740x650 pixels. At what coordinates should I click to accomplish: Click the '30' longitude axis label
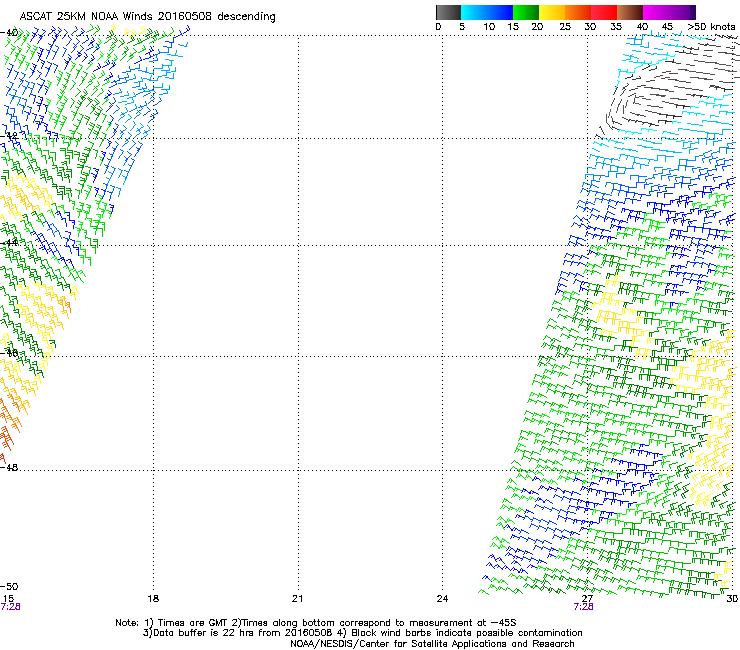pyautogui.click(x=732, y=599)
